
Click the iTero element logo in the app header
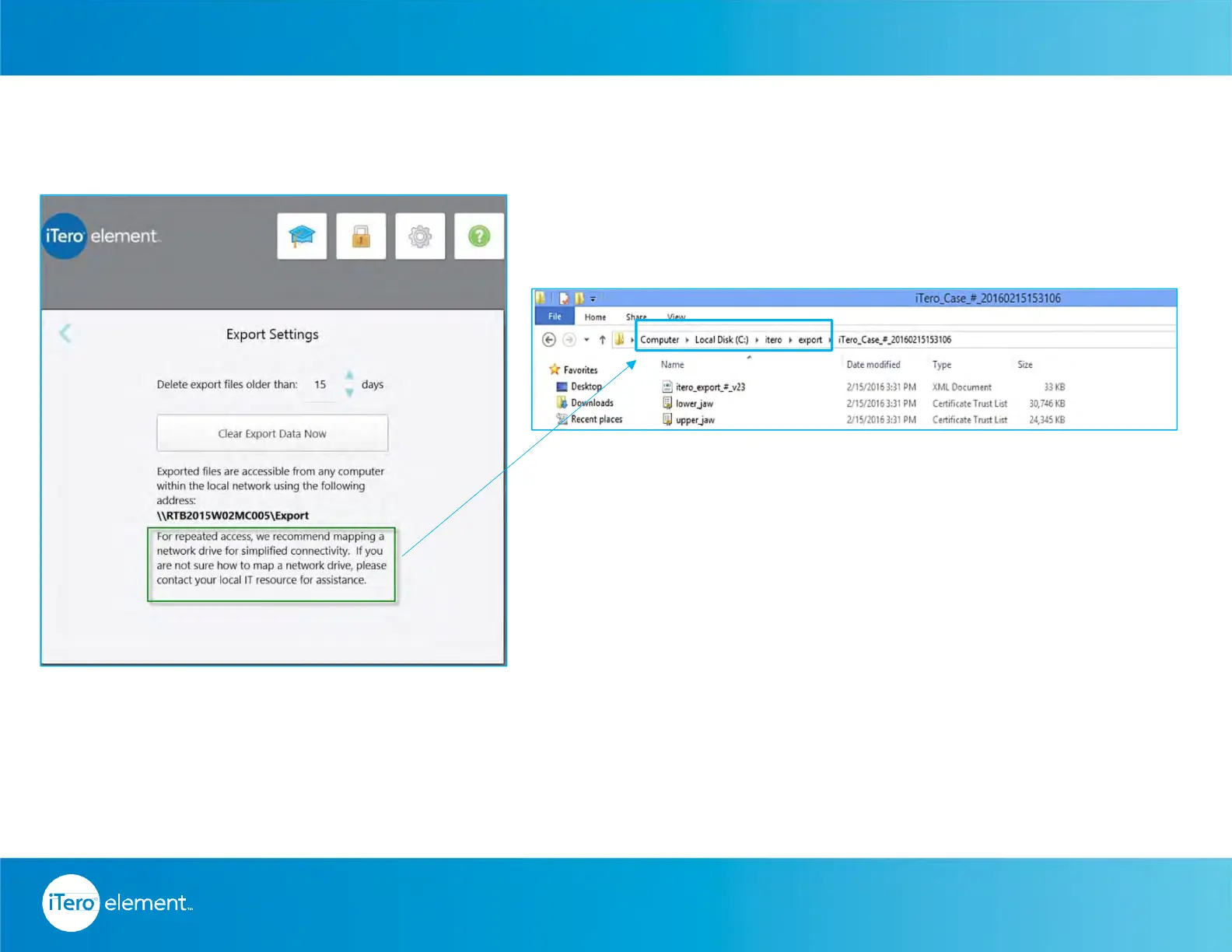(x=101, y=236)
